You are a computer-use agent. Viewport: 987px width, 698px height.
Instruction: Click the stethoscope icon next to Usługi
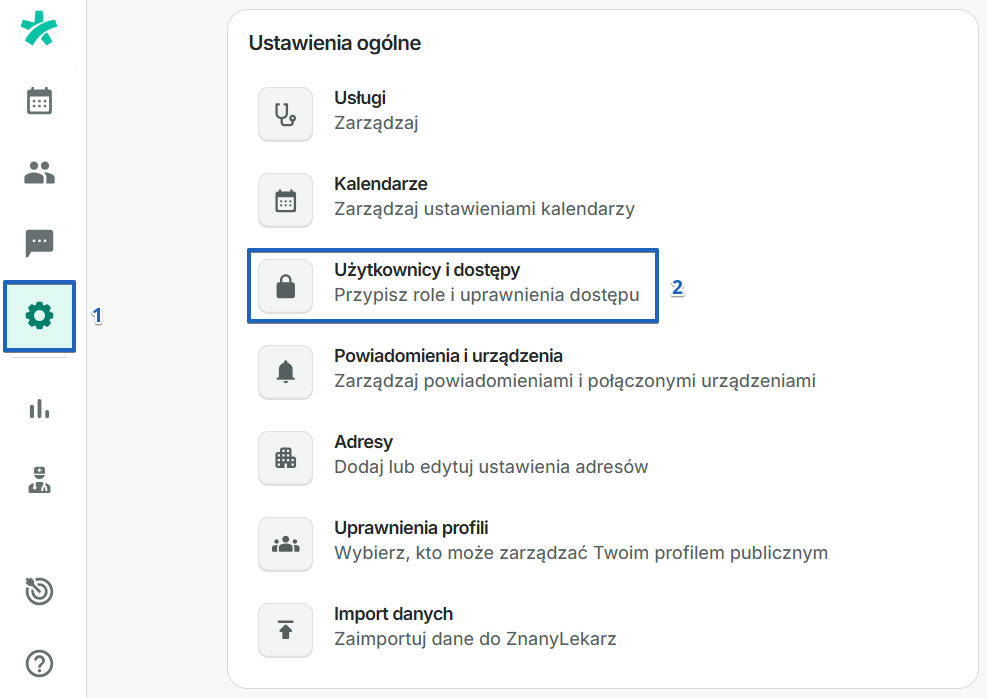pos(285,113)
